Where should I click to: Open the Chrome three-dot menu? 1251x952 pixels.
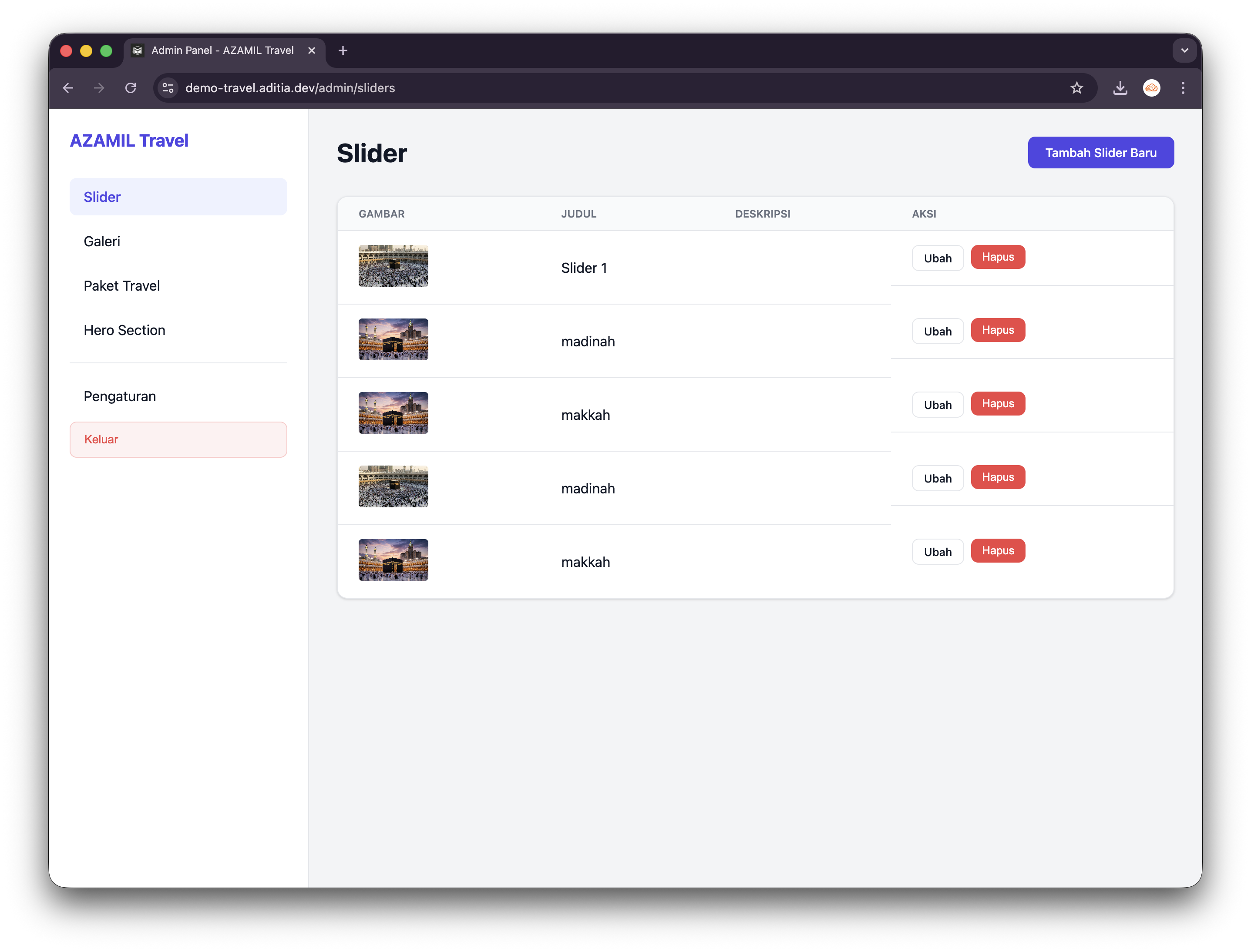(1182, 88)
